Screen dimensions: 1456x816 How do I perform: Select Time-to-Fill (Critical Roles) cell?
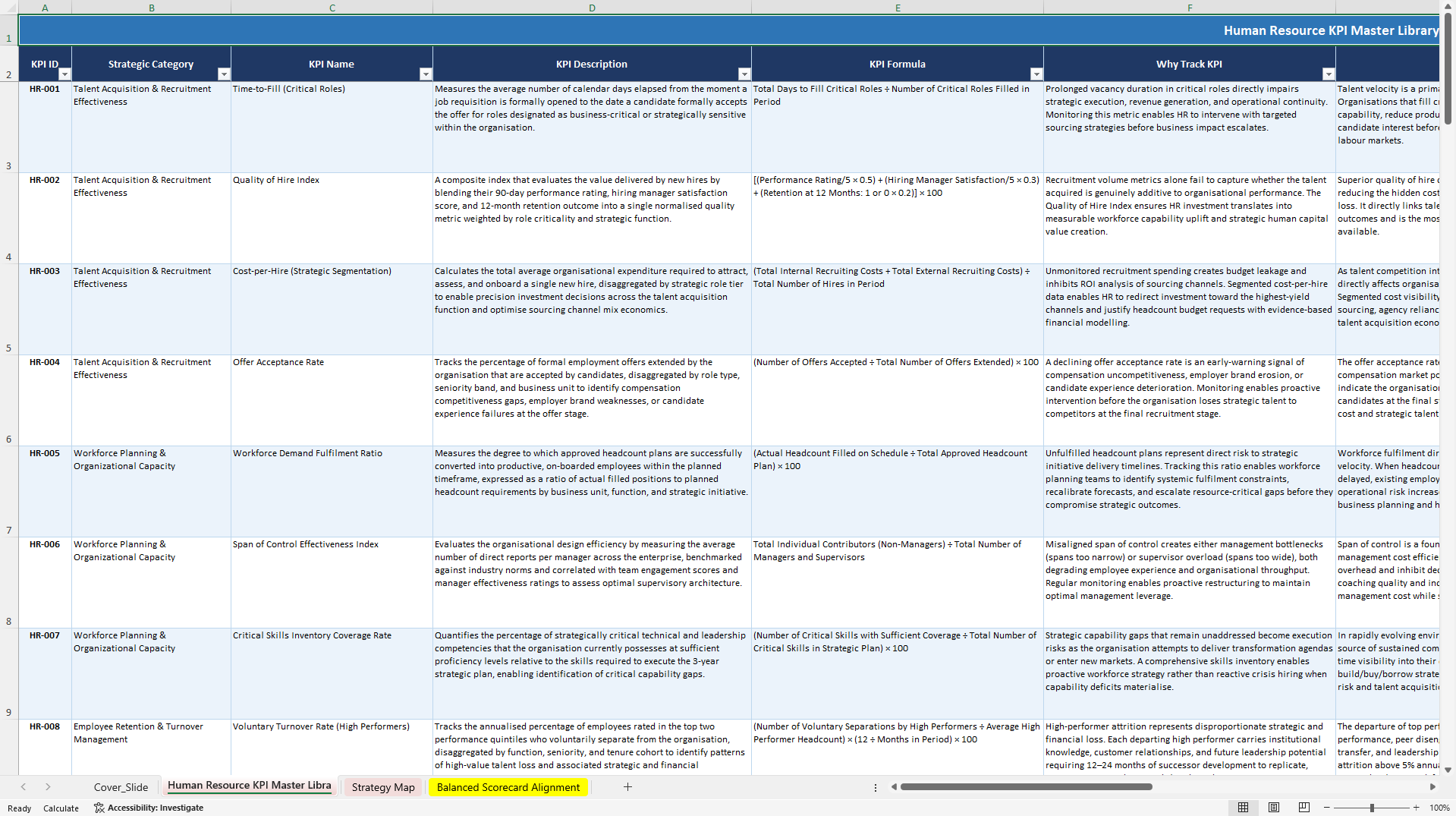pos(332,127)
